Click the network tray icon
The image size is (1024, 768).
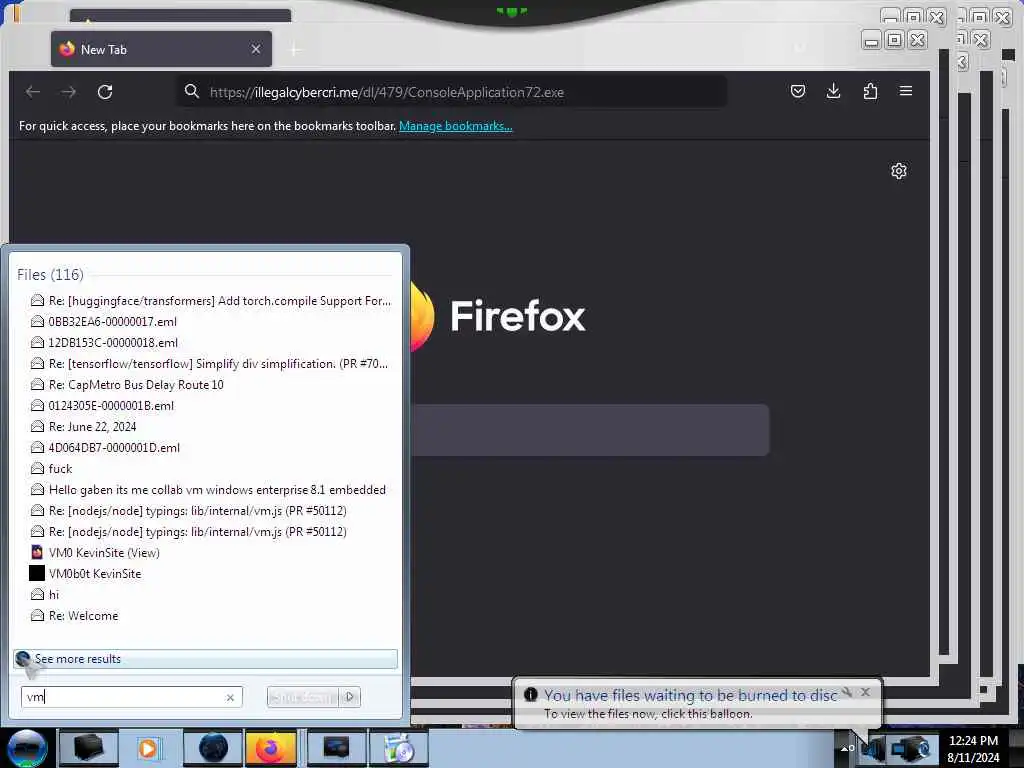point(910,748)
